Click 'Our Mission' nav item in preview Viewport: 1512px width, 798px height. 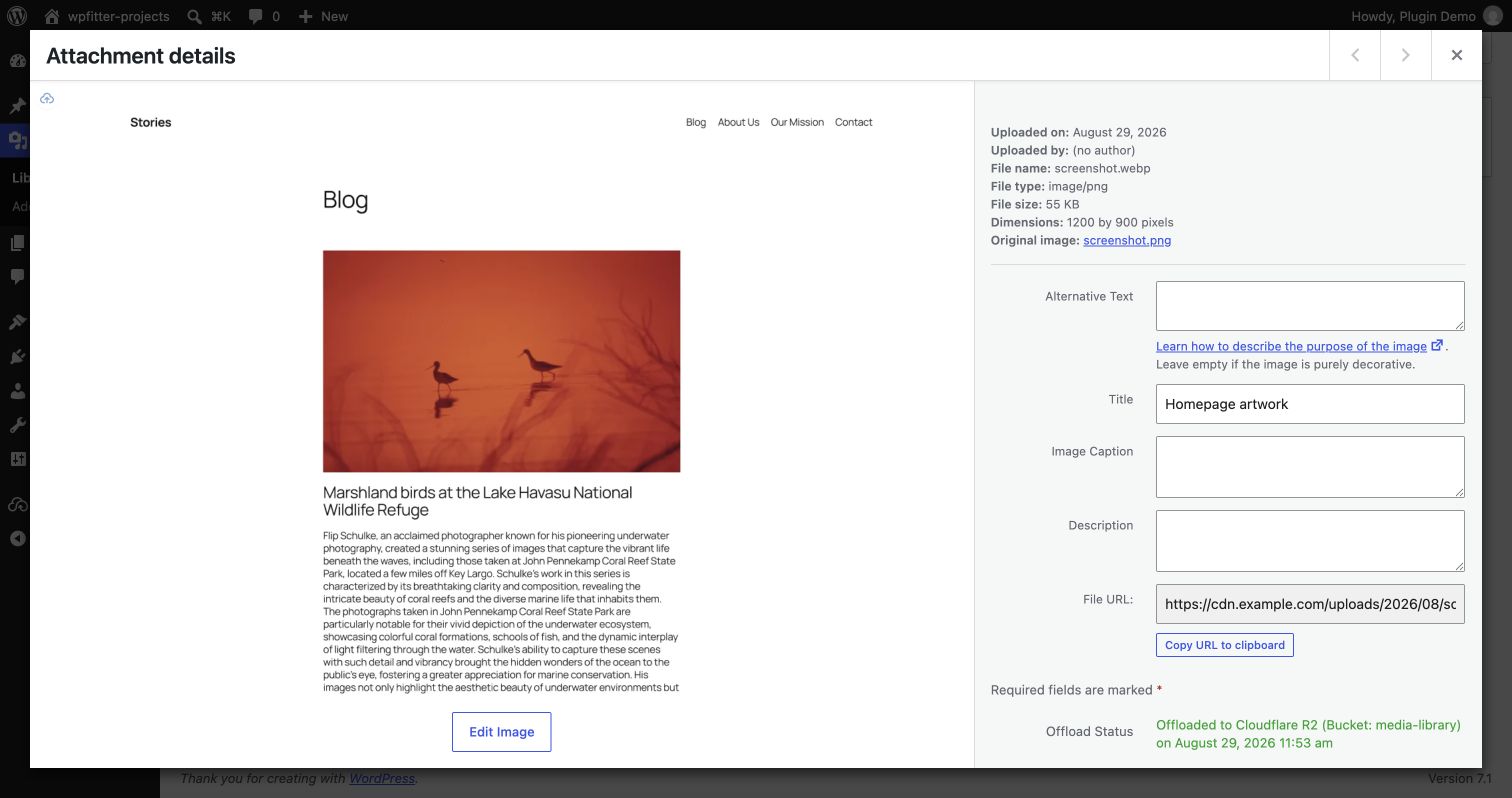tap(797, 122)
